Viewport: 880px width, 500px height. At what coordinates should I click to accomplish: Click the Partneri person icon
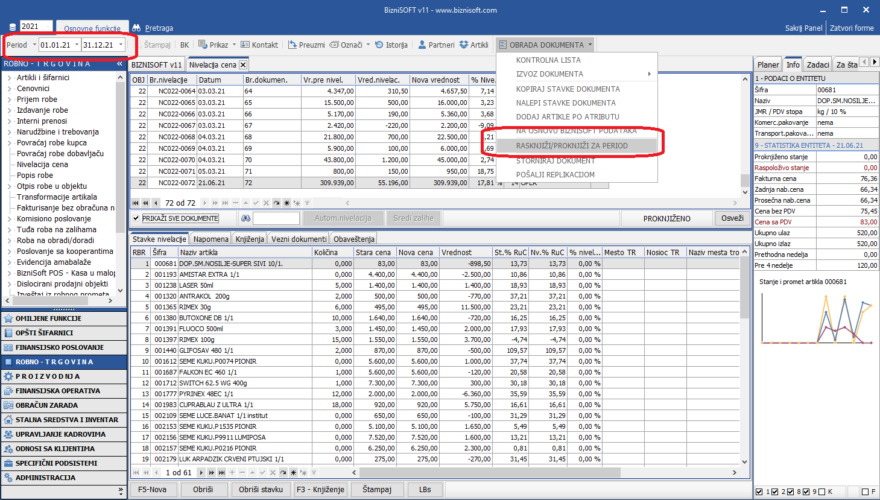422,45
